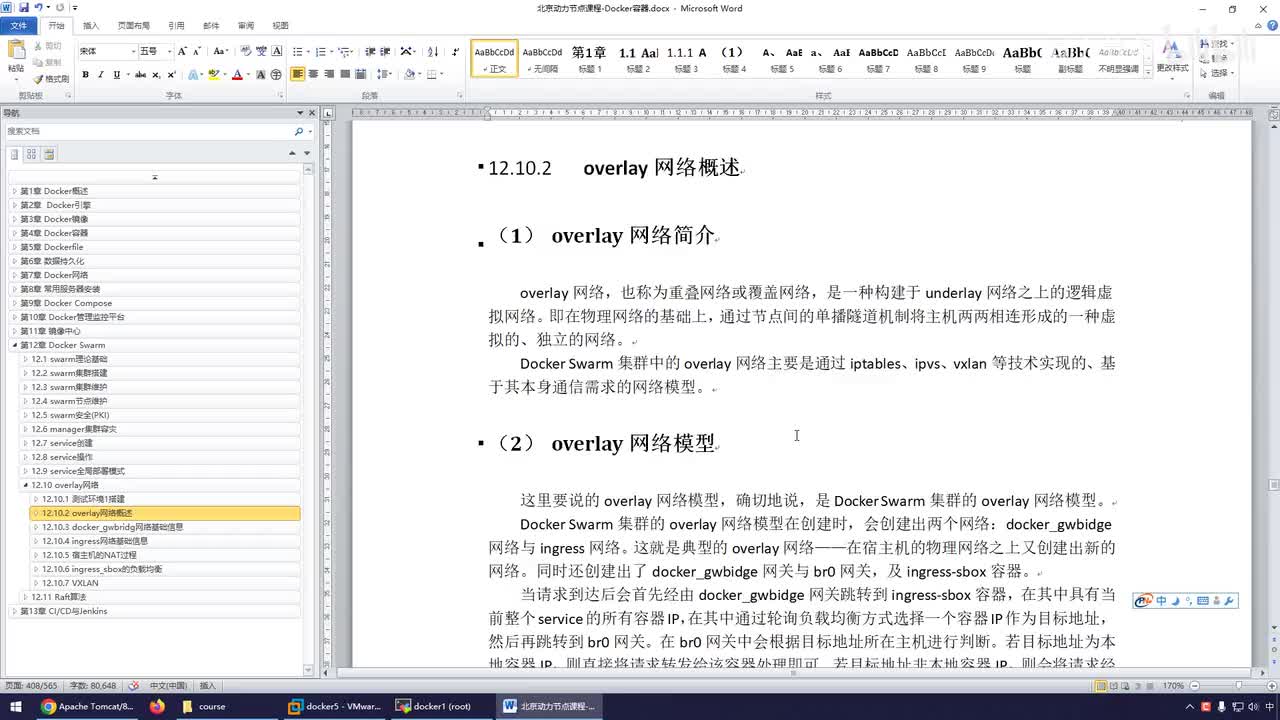Apply the 无间隔 style
This screenshot has width=1280, height=720.
(543, 59)
